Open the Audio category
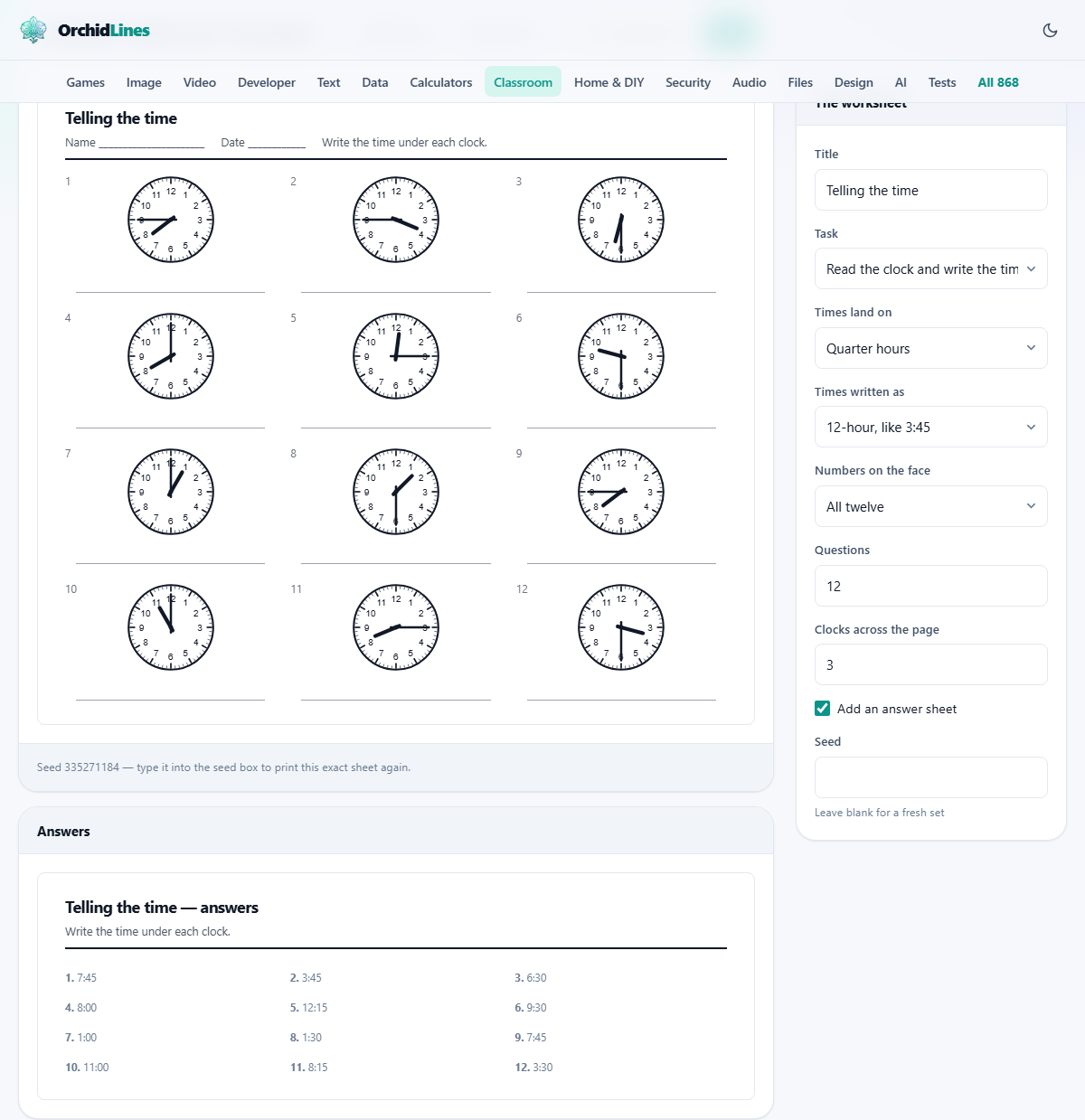 point(750,82)
